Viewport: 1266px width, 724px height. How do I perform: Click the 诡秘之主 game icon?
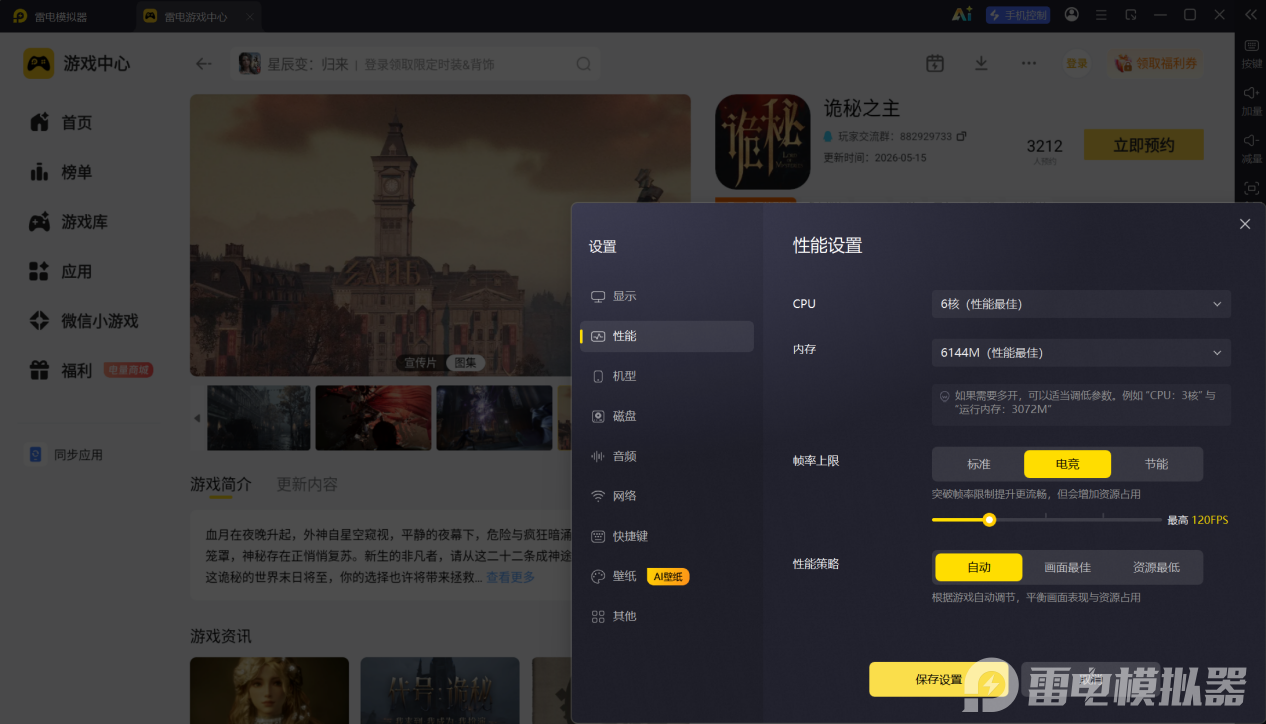762,142
